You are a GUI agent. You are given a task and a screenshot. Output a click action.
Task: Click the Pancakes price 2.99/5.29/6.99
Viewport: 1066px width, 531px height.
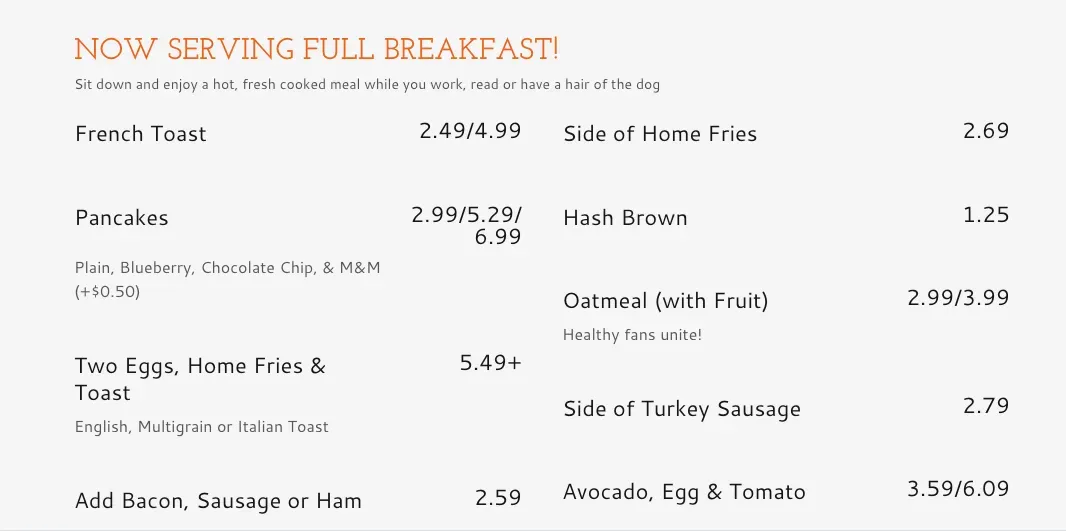point(467,225)
